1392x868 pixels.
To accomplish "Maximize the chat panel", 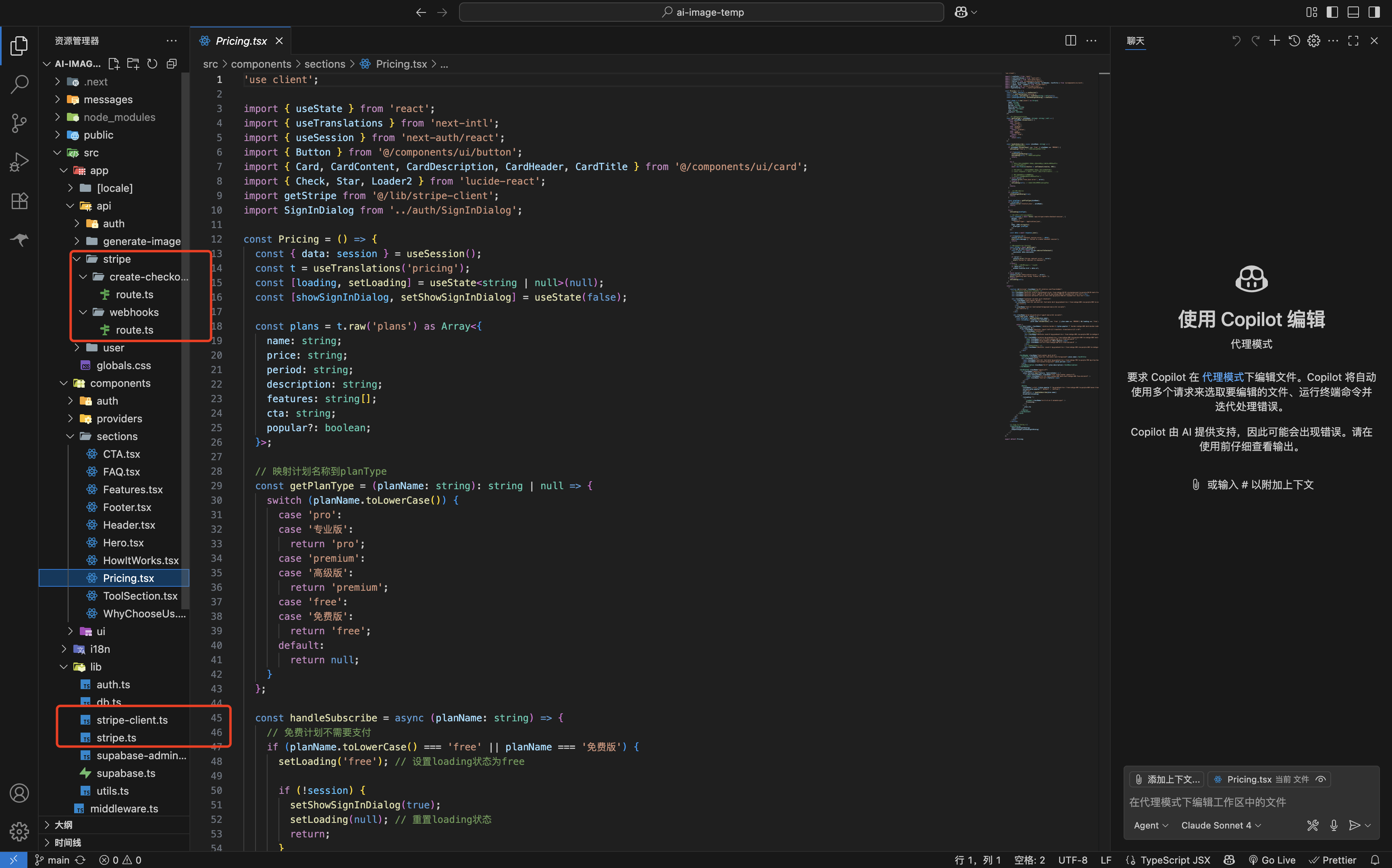I will [1353, 41].
